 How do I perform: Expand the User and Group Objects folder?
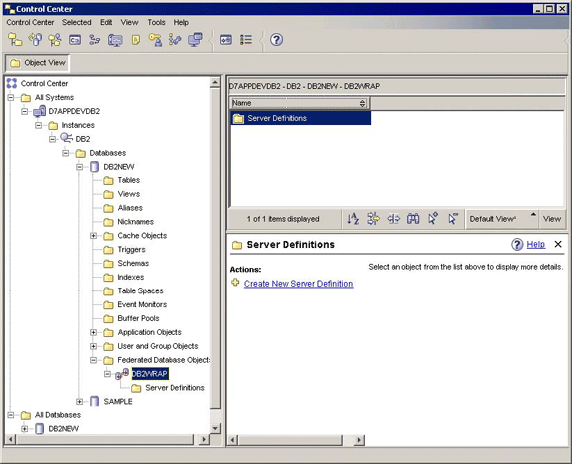click(93, 346)
